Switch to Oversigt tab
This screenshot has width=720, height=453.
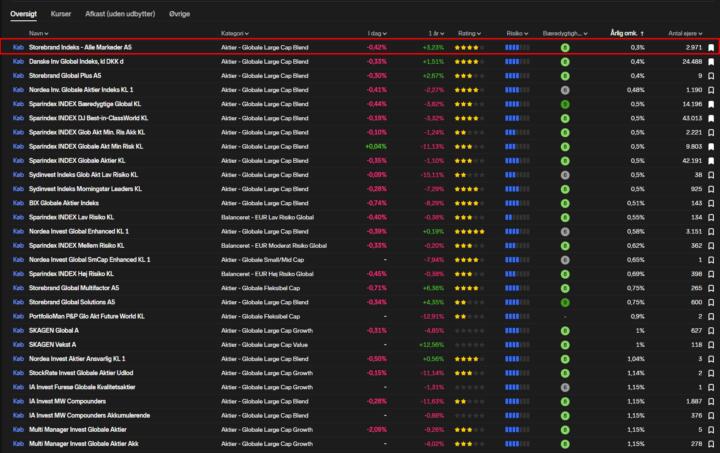(23, 14)
